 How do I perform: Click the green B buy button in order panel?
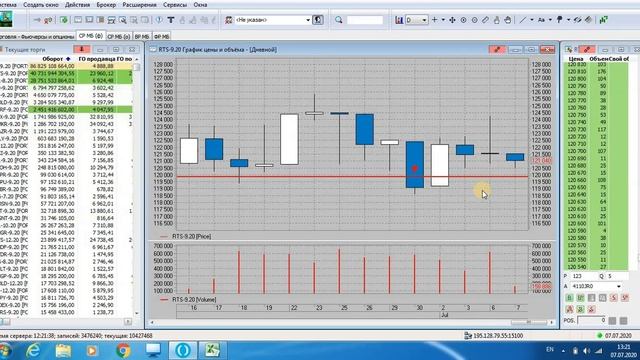(569, 298)
